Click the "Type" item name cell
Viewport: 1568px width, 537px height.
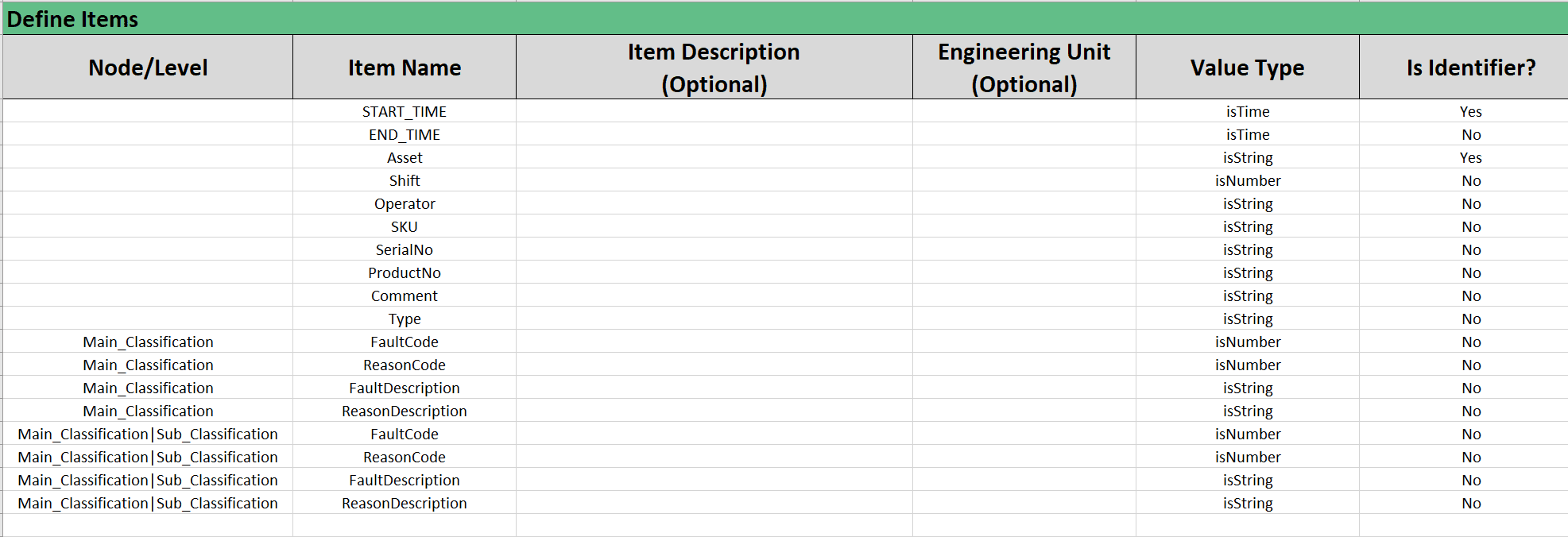[x=404, y=319]
